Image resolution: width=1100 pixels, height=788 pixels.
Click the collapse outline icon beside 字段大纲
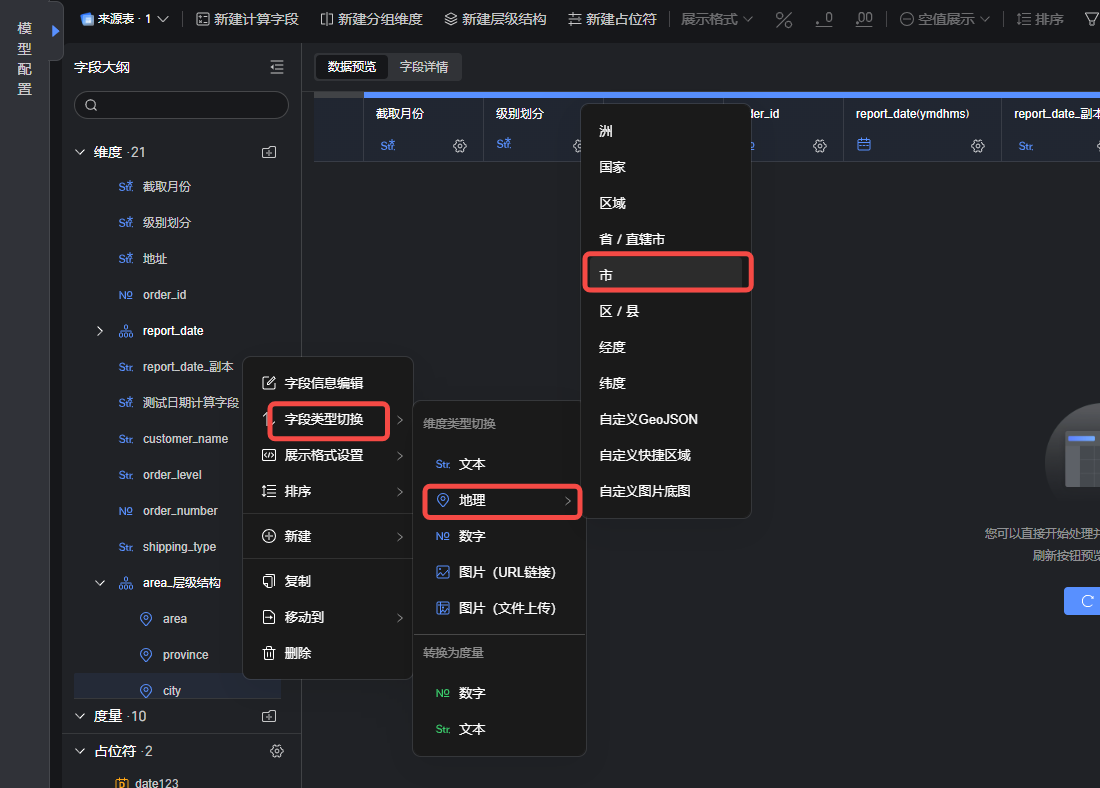[x=277, y=67]
